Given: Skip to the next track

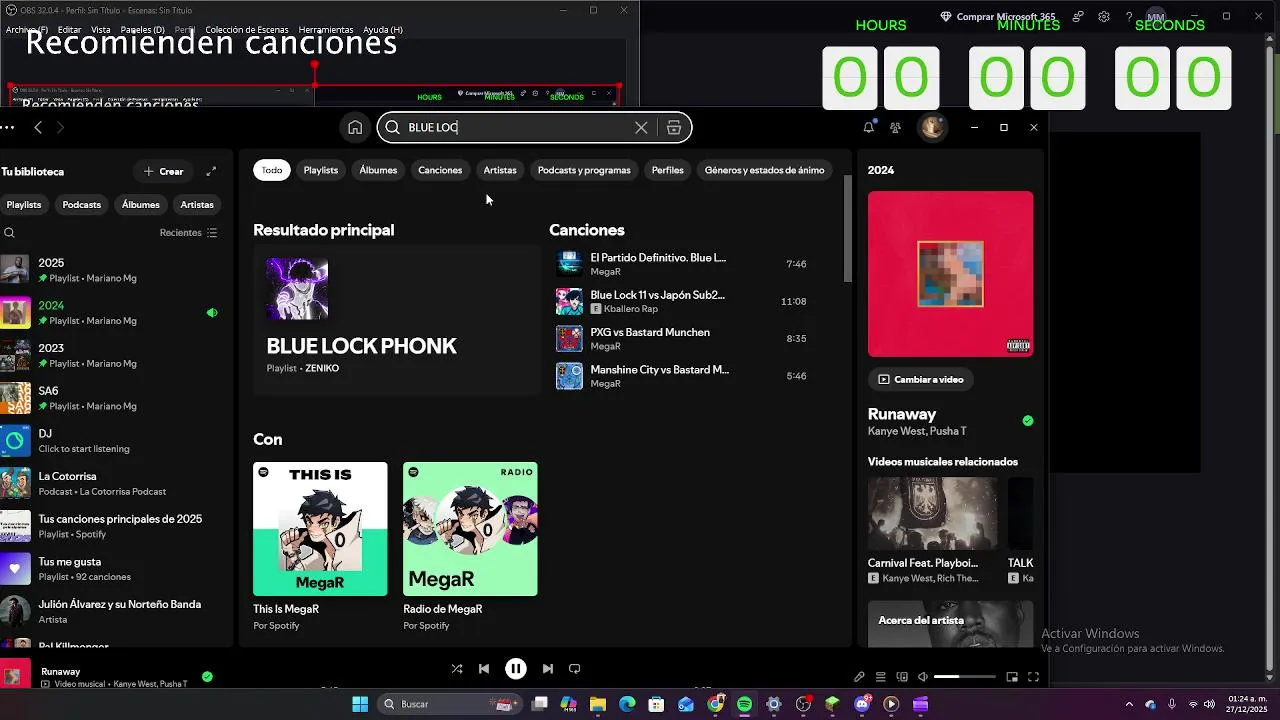Looking at the screenshot, I should pyautogui.click(x=548, y=669).
